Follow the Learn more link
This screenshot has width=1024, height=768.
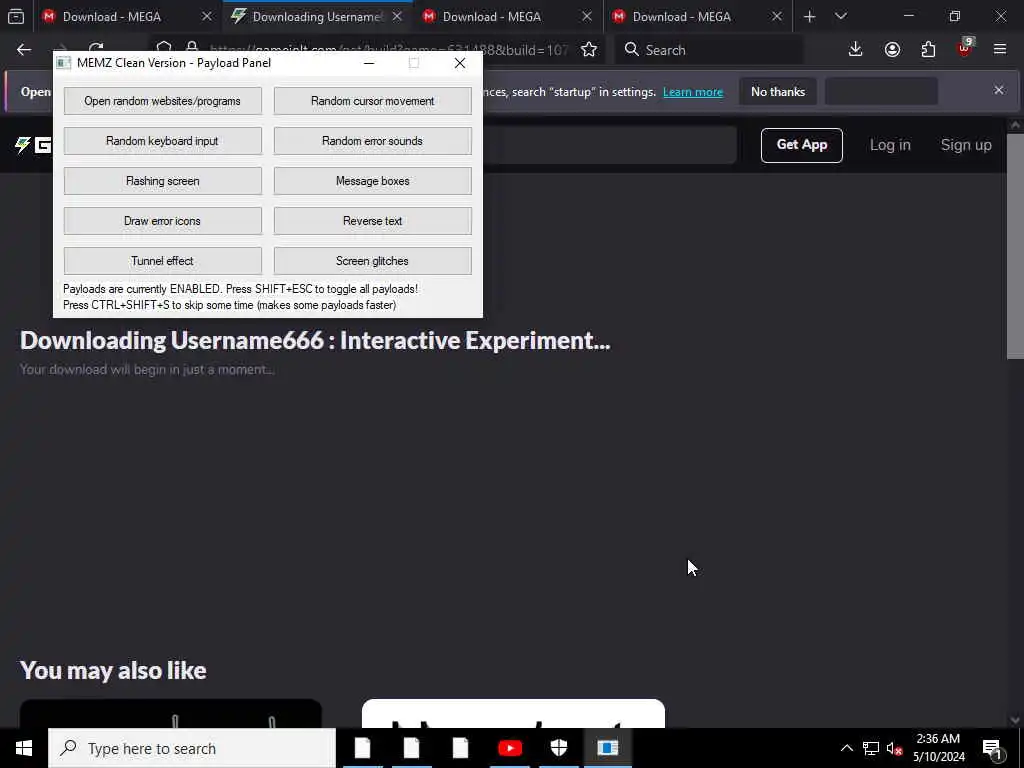coord(693,92)
